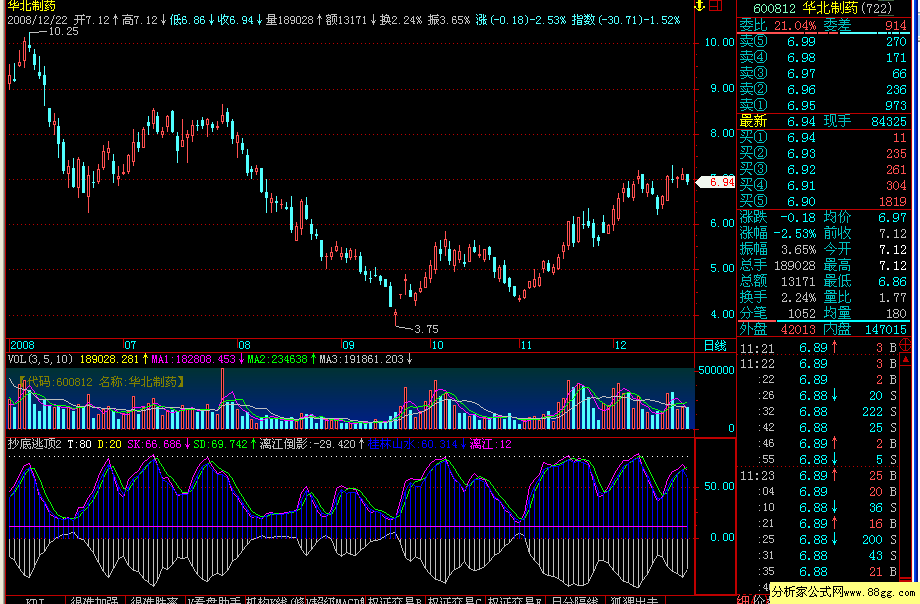Click the 量比 1.77 value

point(892,297)
